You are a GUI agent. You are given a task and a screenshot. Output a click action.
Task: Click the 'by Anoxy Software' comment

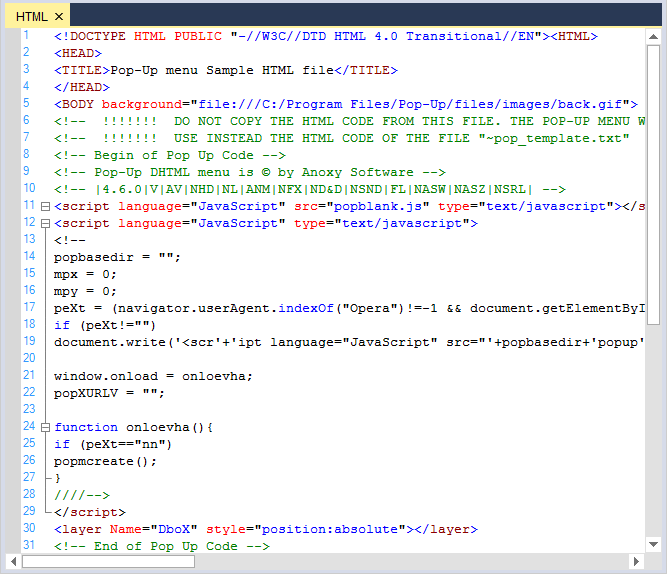tap(345, 172)
